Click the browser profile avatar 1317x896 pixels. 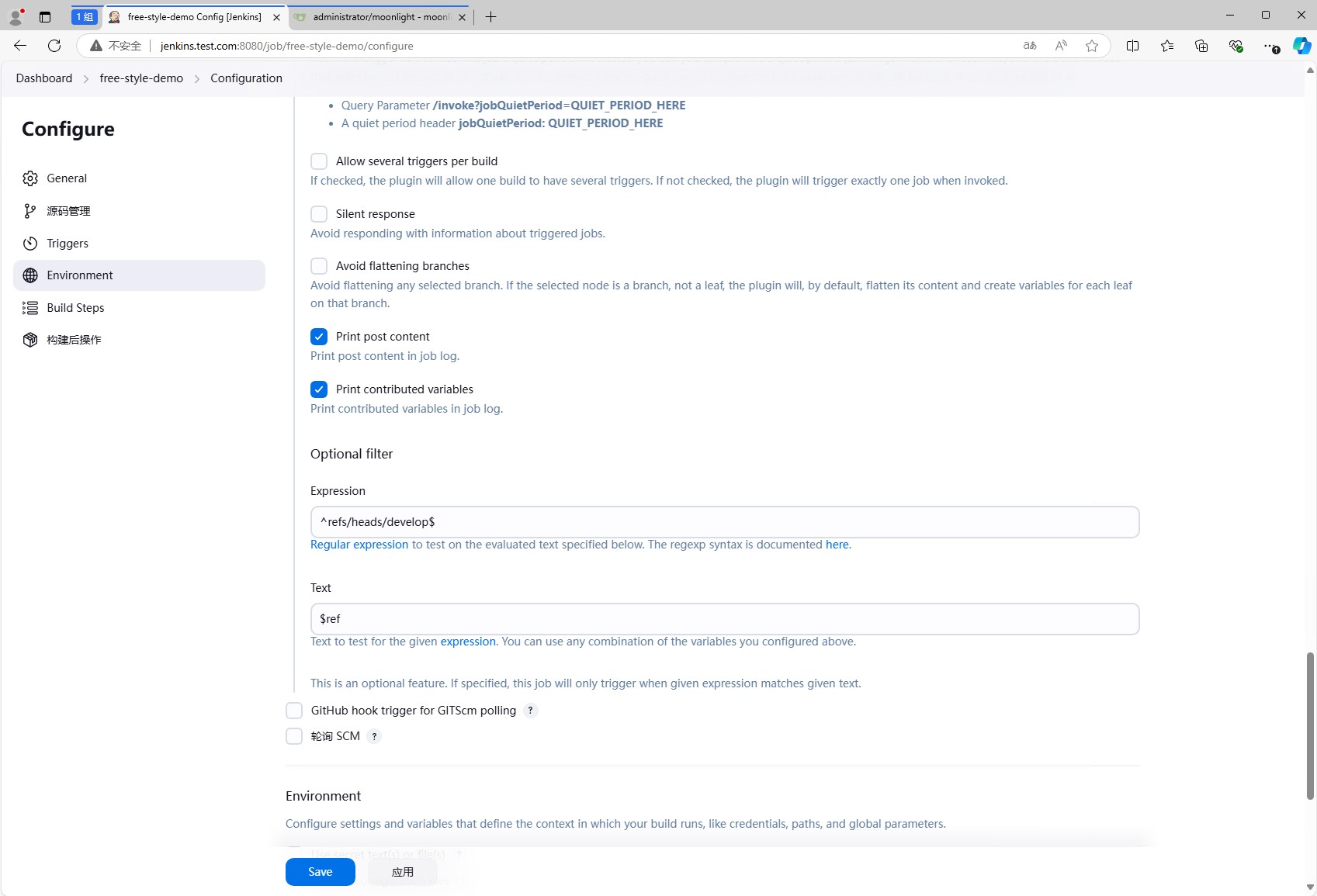point(16,16)
